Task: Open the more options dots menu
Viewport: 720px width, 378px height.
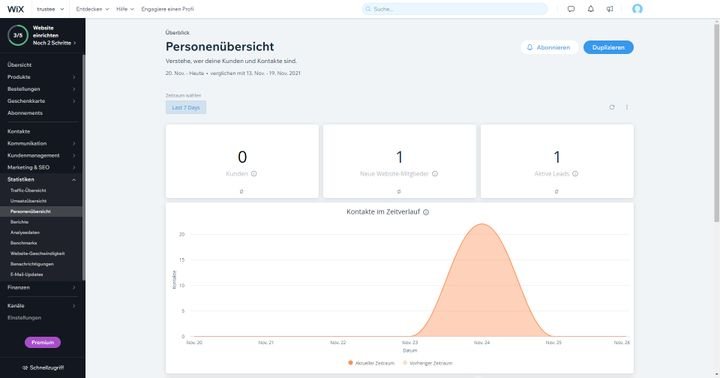Action: pyautogui.click(x=627, y=107)
